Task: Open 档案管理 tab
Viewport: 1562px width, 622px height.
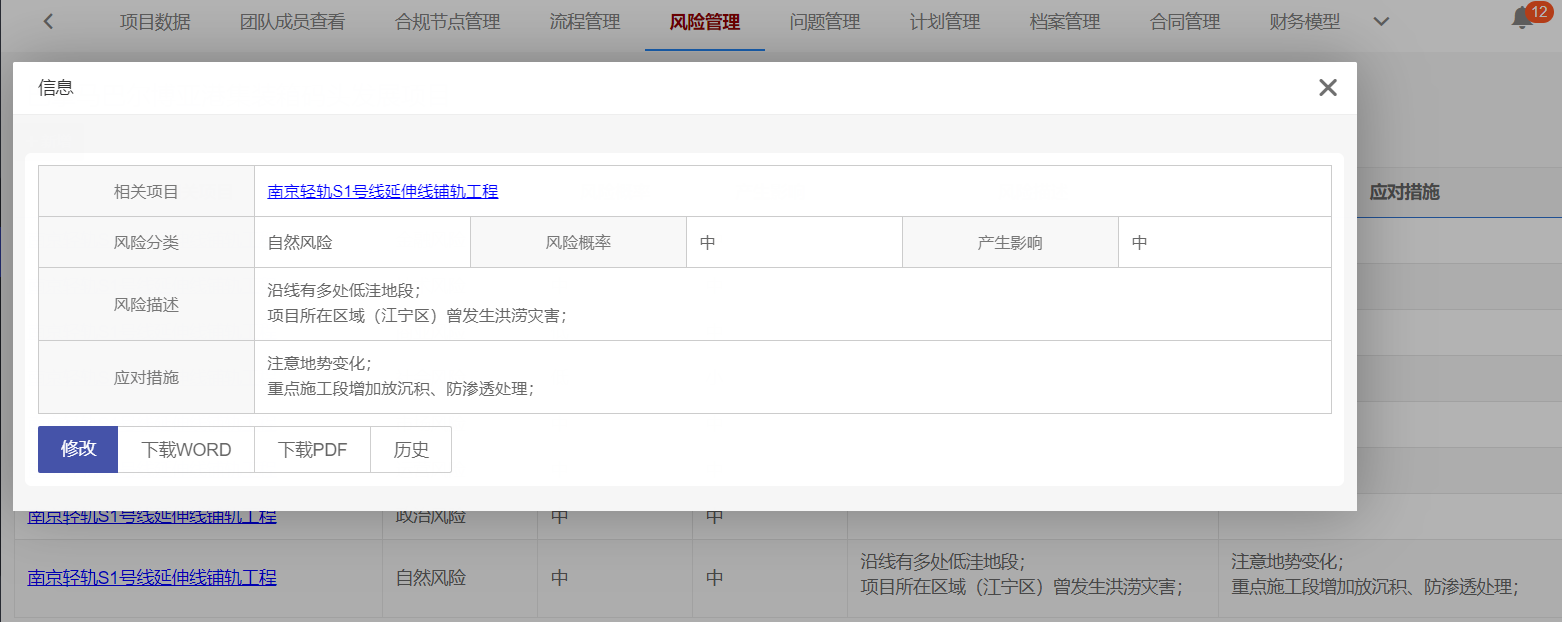Action: (x=1065, y=22)
